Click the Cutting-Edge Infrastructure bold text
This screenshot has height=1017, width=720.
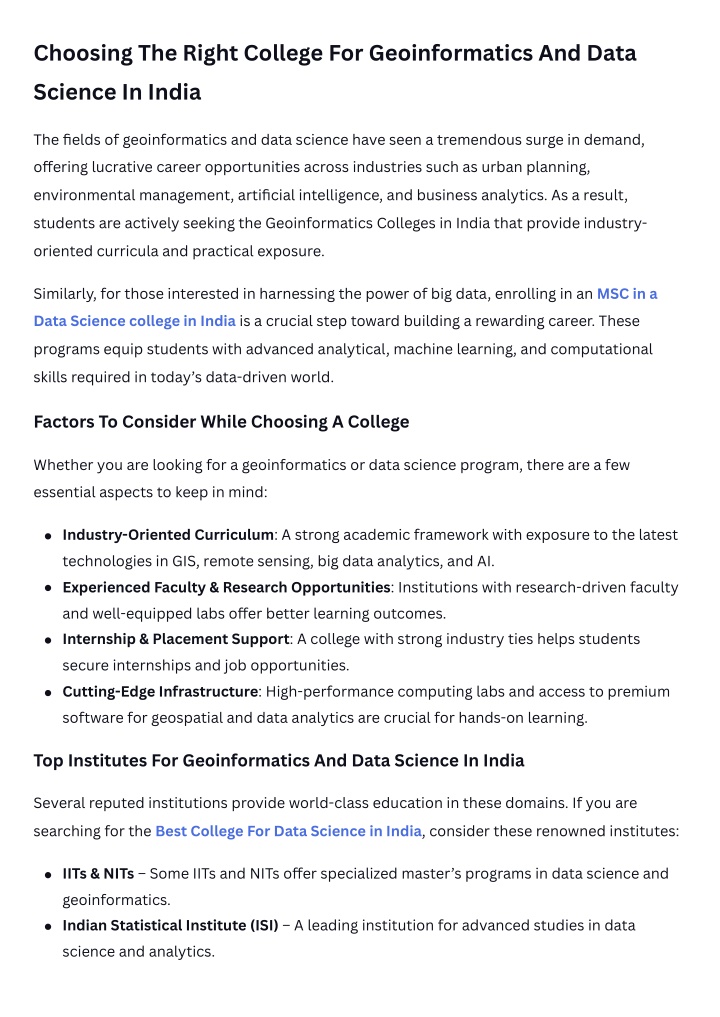[x=160, y=691]
